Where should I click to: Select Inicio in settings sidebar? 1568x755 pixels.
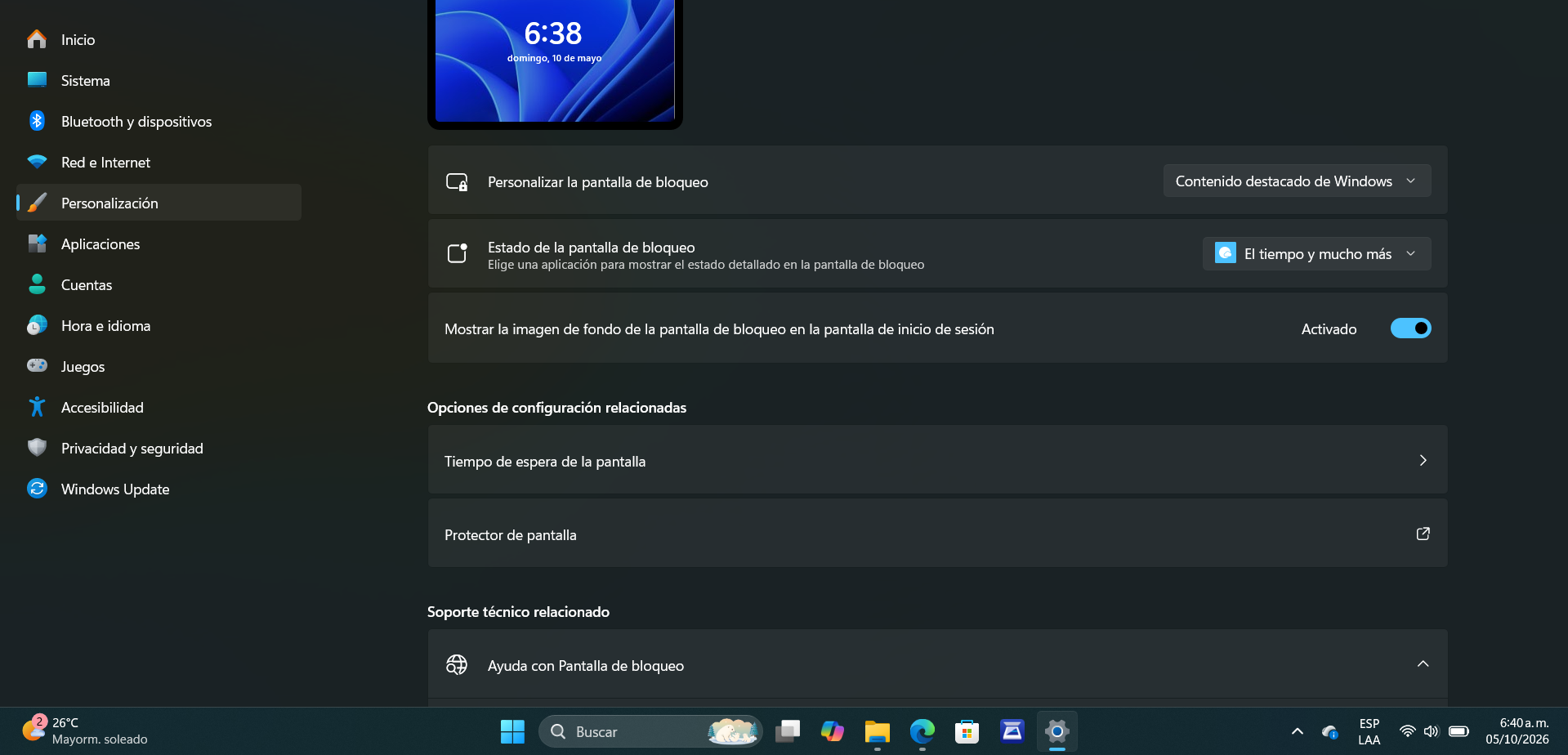159,39
